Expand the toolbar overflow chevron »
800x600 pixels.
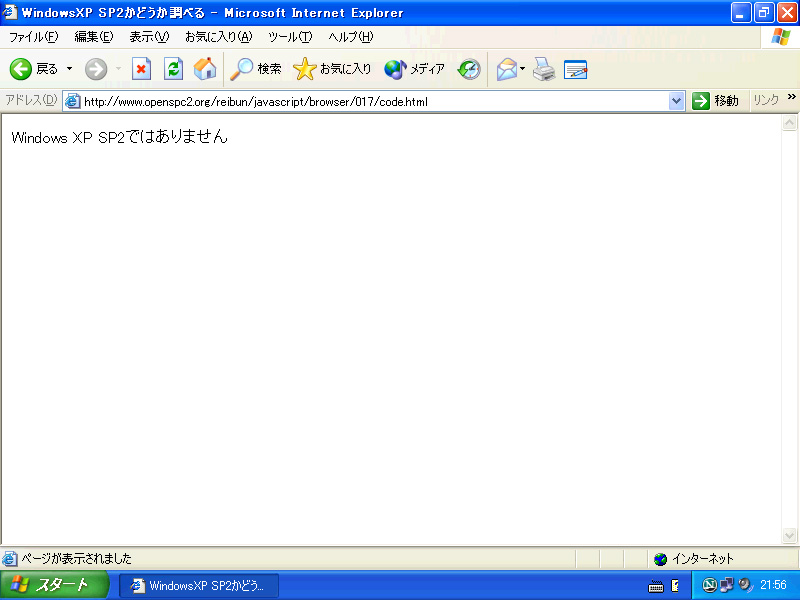(x=791, y=97)
